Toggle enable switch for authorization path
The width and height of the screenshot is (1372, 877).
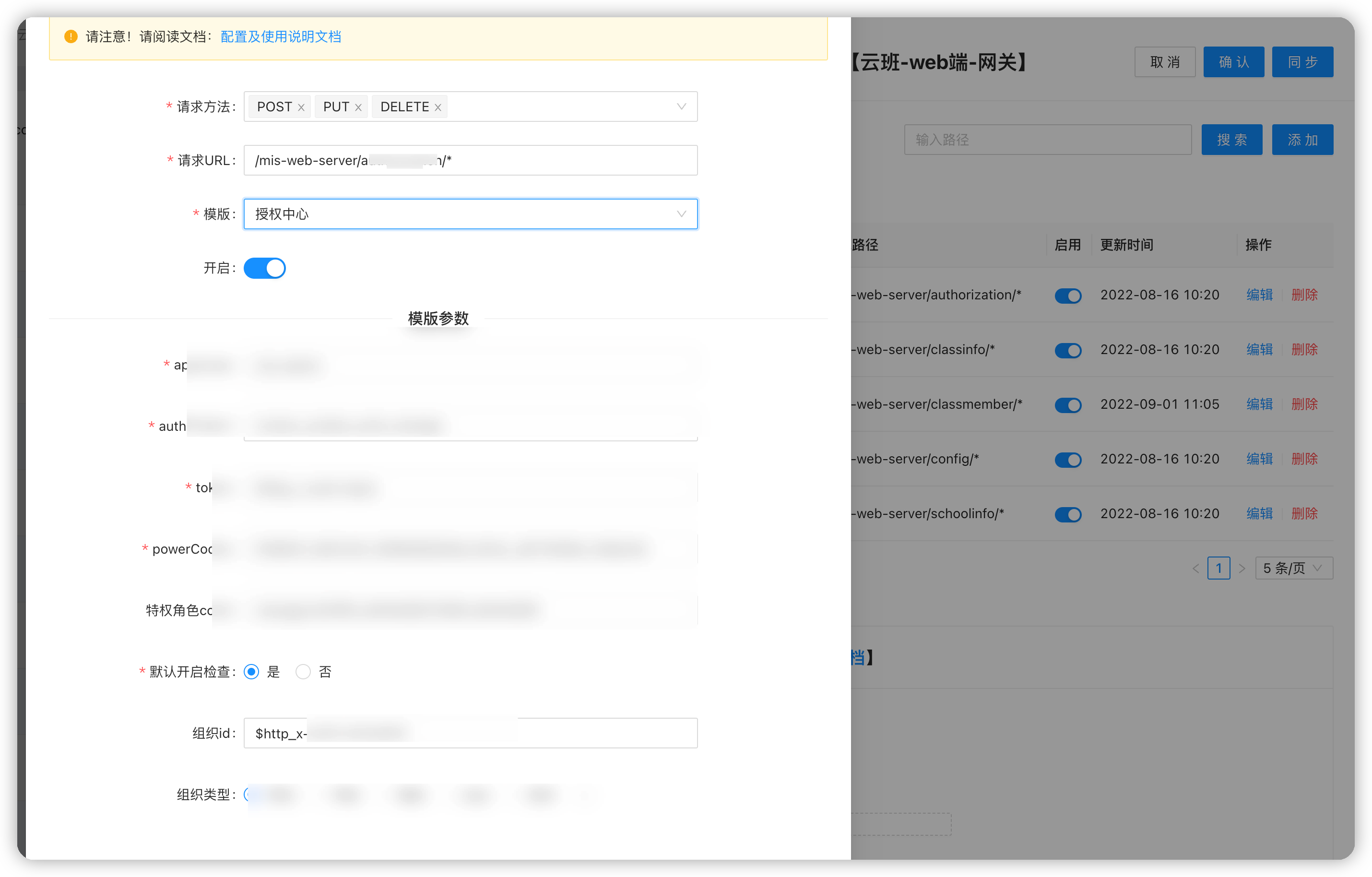(1068, 295)
